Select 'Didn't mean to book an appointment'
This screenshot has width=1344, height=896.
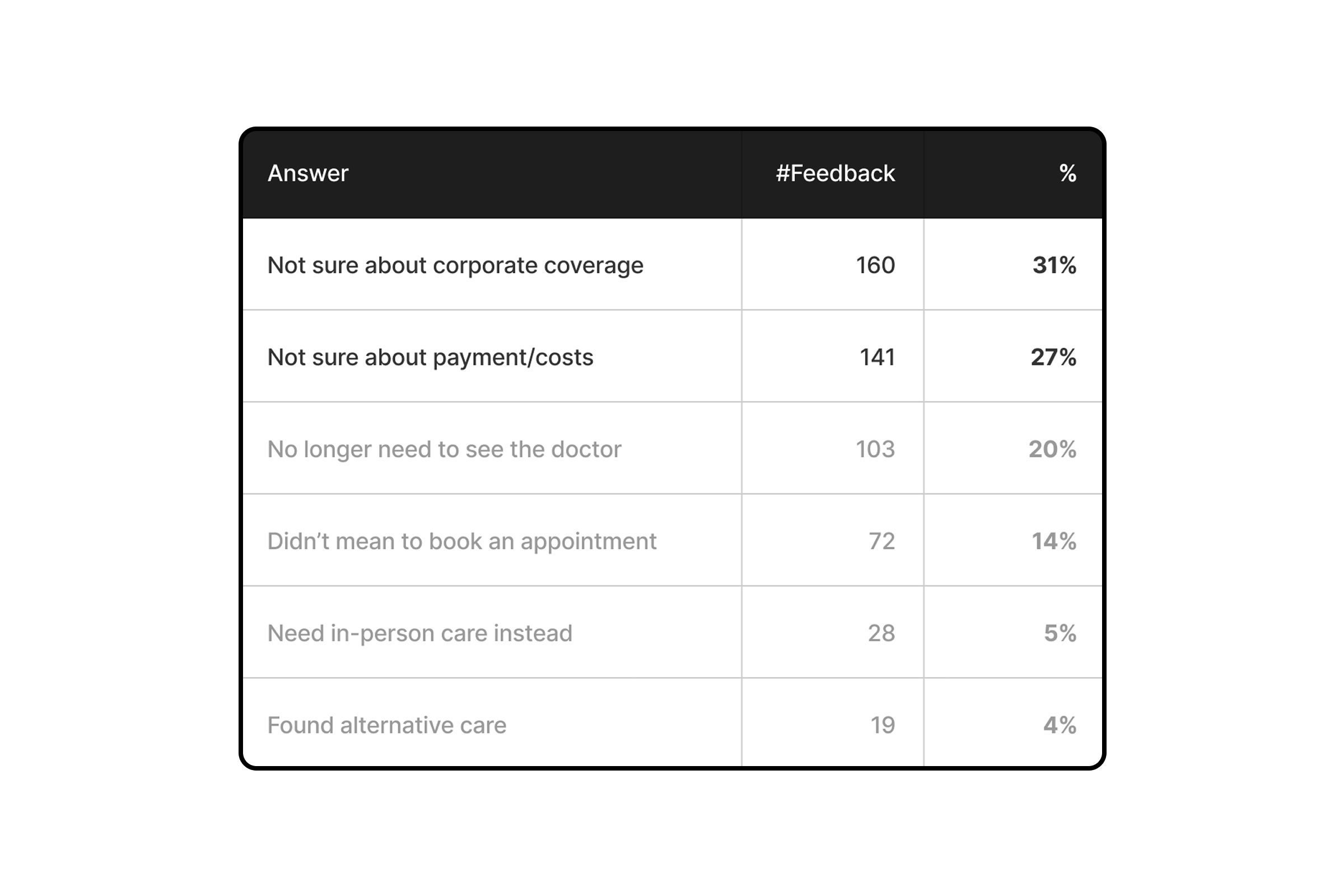(461, 541)
